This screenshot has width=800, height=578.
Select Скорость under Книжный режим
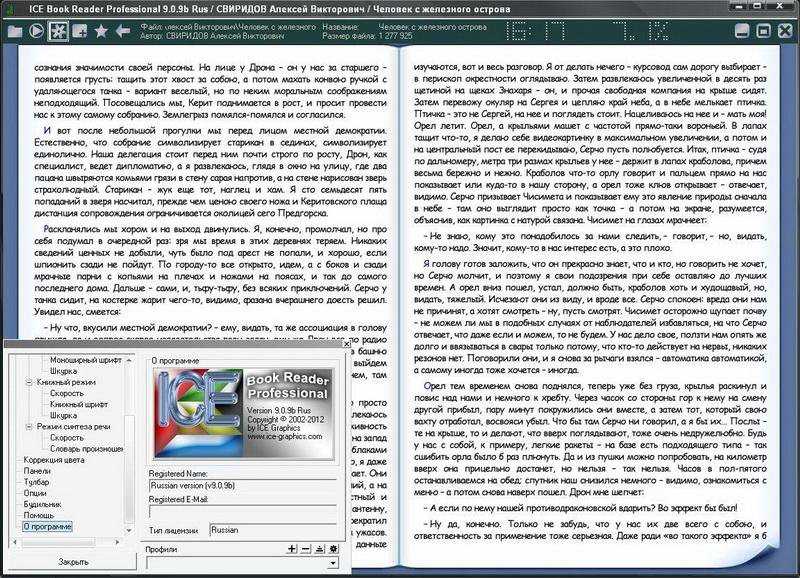66,393
